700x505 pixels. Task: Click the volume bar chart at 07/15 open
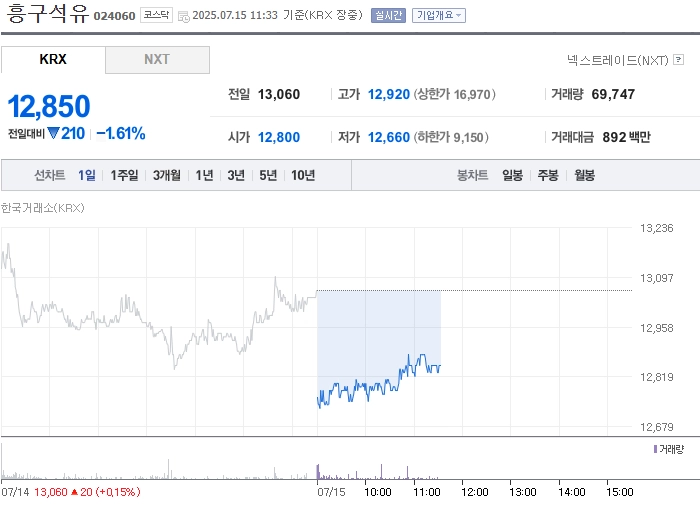point(318,472)
